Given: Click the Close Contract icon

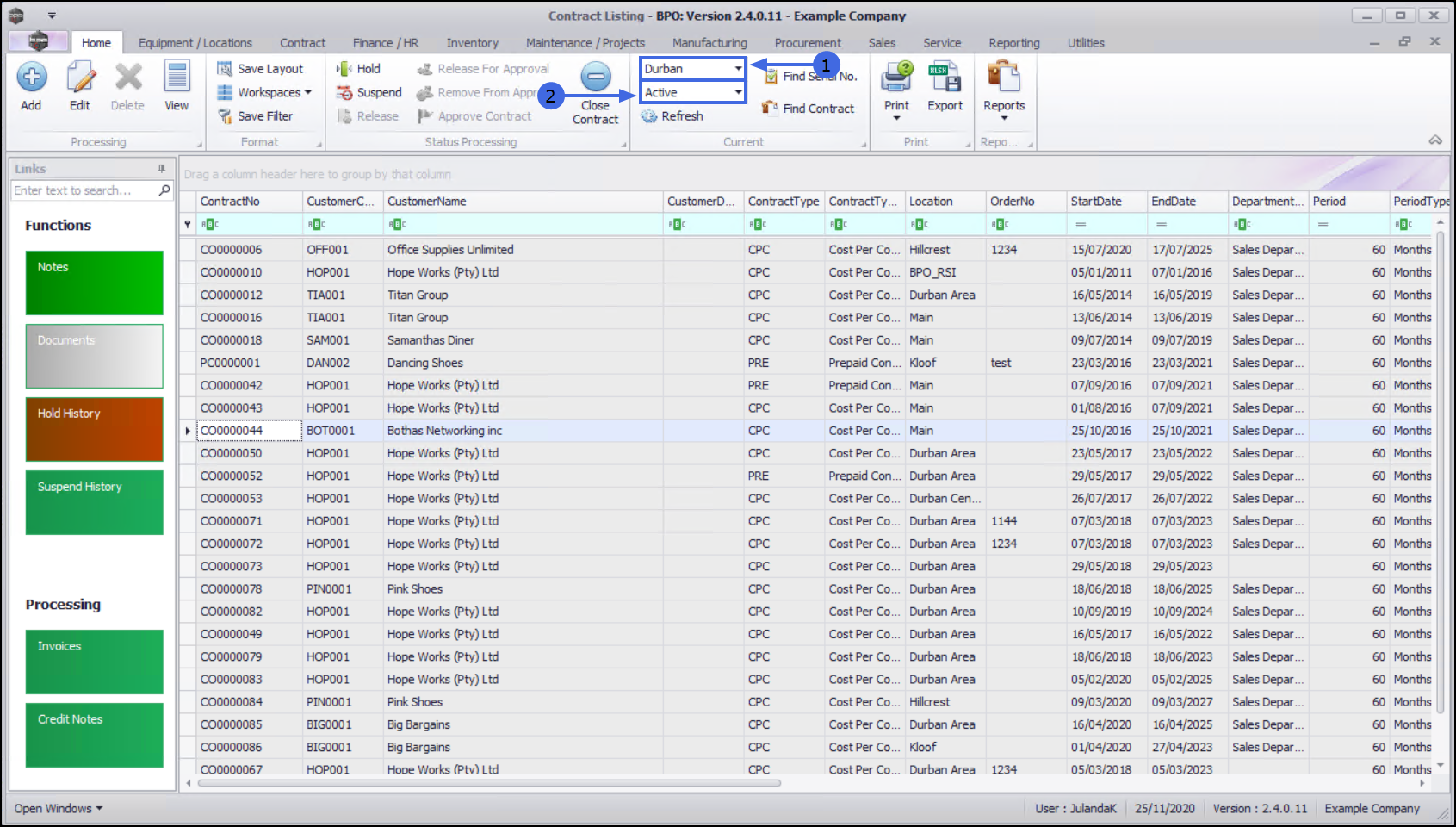Looking at the screenshot, I should [596, 77].
